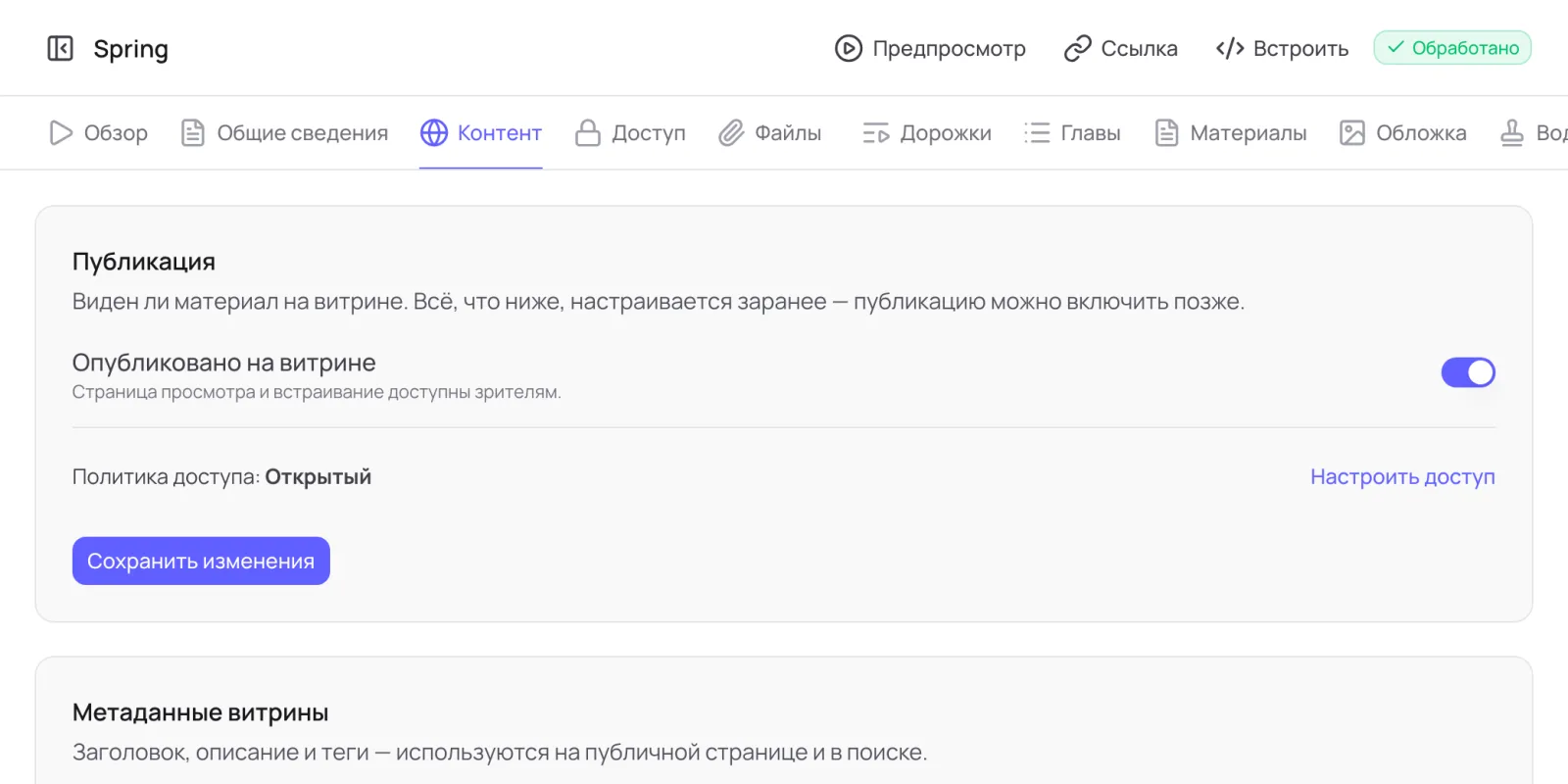Toggle the Опубликовано на витрине switch
Screen dimensions: 1568x784
pyautogui.click(x=1468, y=372)
